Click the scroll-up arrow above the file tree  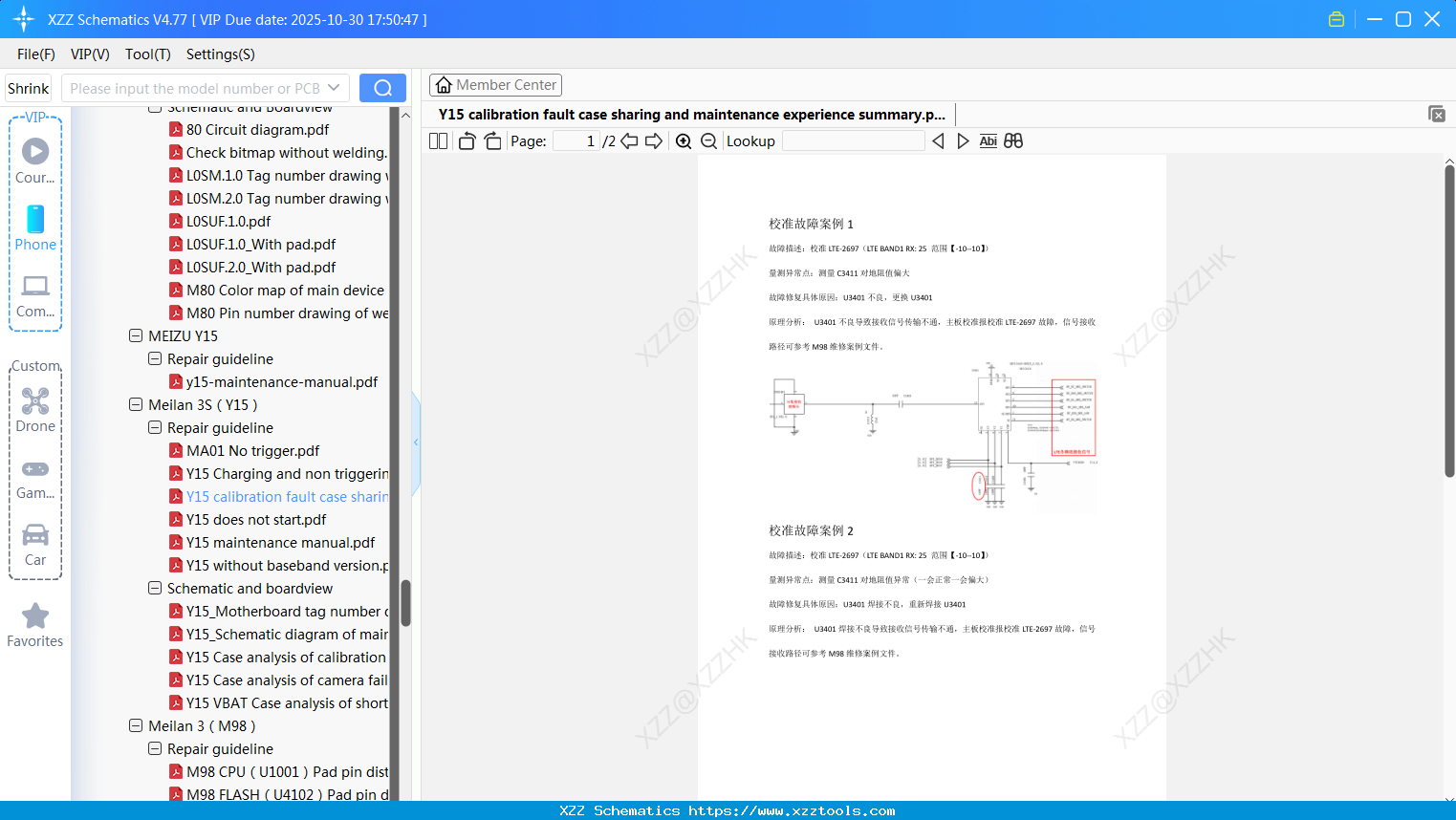pos(405,115)
